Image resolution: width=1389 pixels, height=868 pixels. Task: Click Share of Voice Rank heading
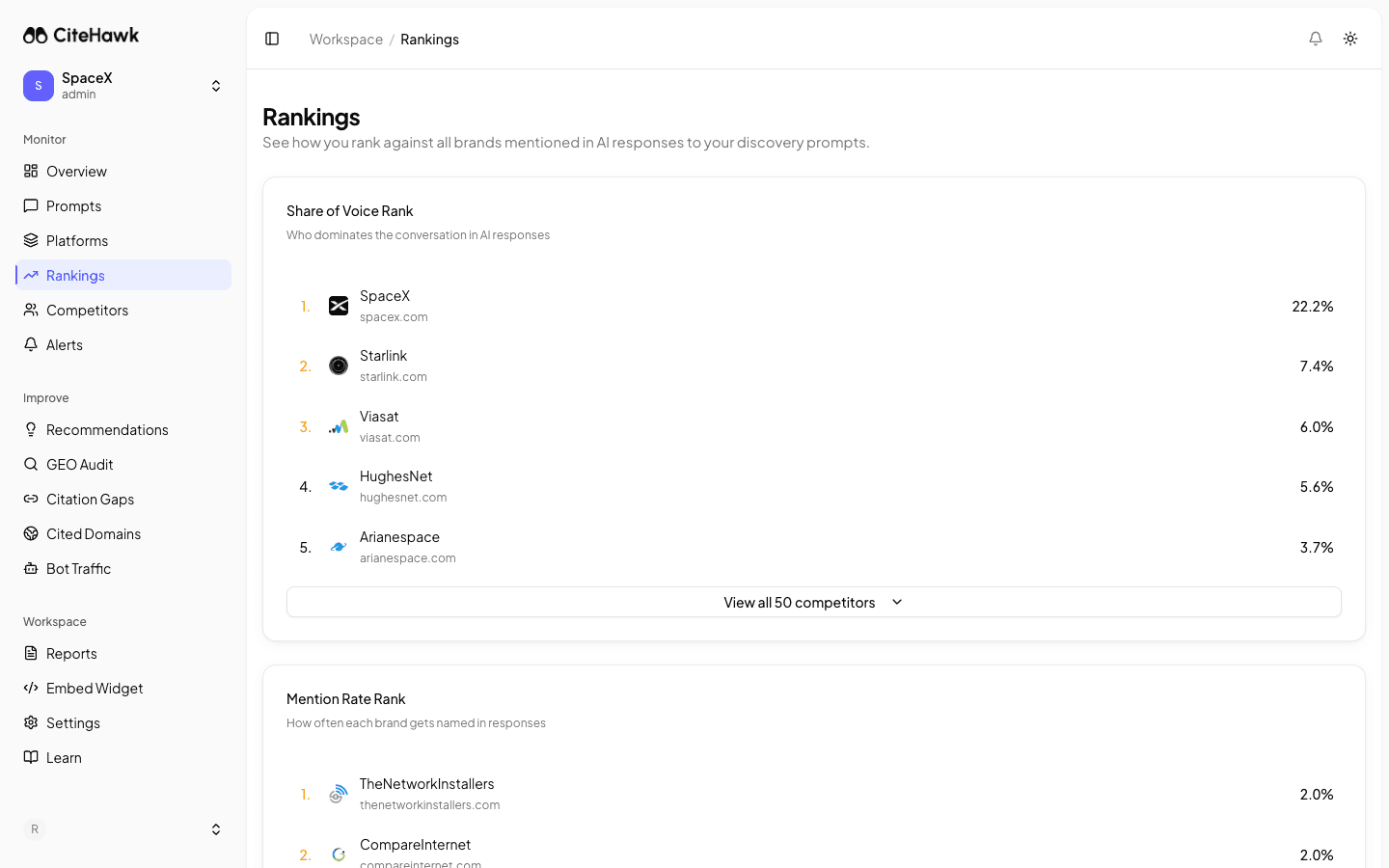(x=350, y=210)
